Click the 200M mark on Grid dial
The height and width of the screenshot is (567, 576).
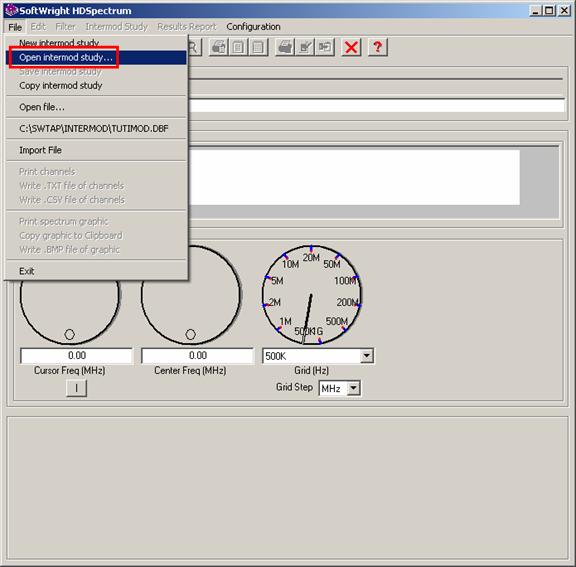(348, 302)
